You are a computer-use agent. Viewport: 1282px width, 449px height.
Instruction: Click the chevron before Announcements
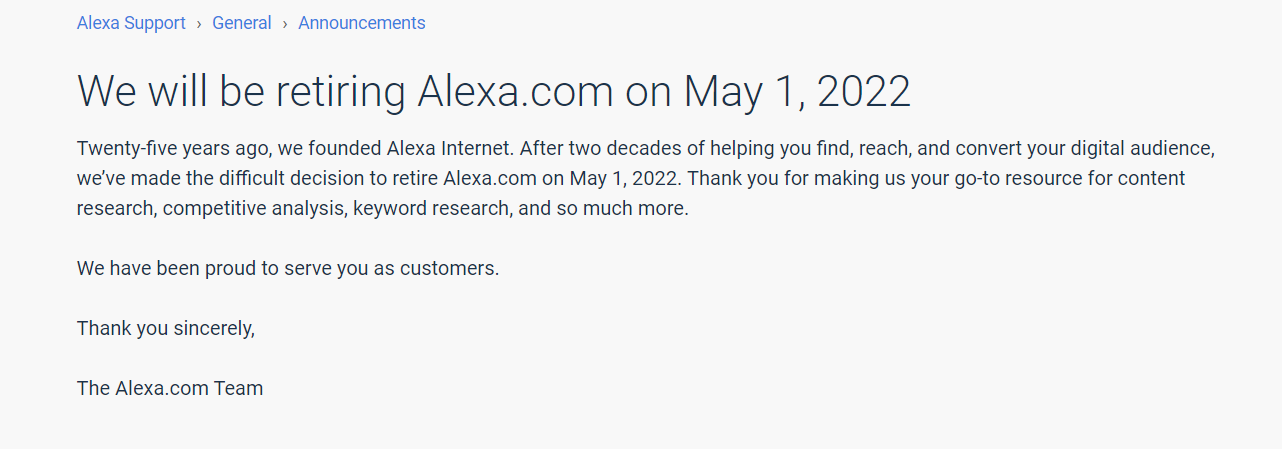[285, 23]
